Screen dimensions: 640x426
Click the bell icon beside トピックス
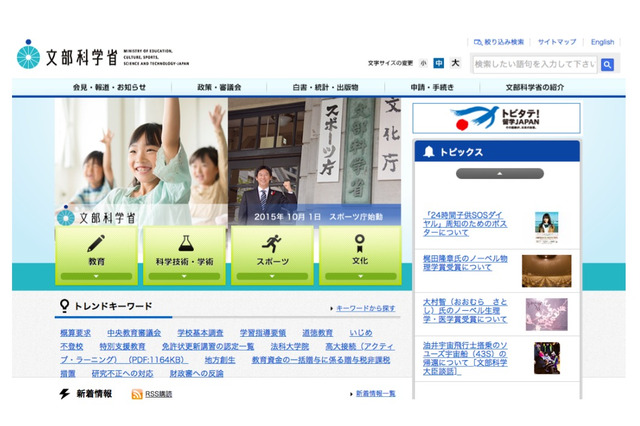click(x=429, y=152)
